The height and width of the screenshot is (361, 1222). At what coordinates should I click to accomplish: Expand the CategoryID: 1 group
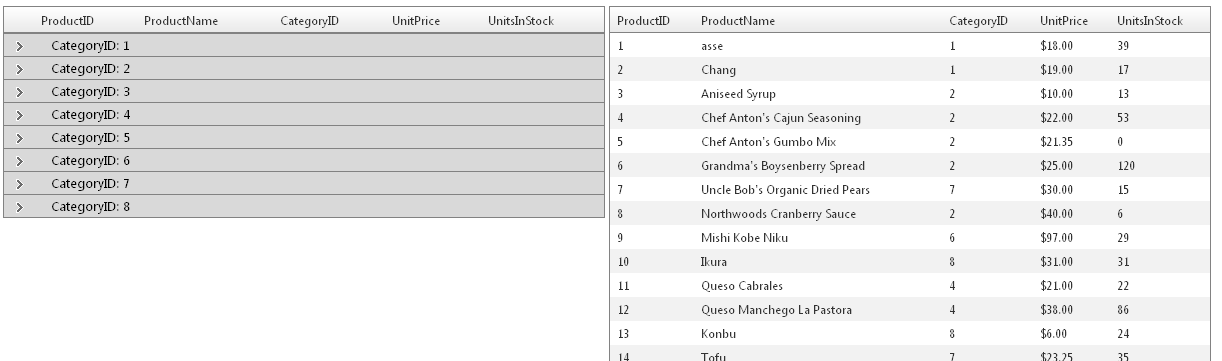pos(19,46)
